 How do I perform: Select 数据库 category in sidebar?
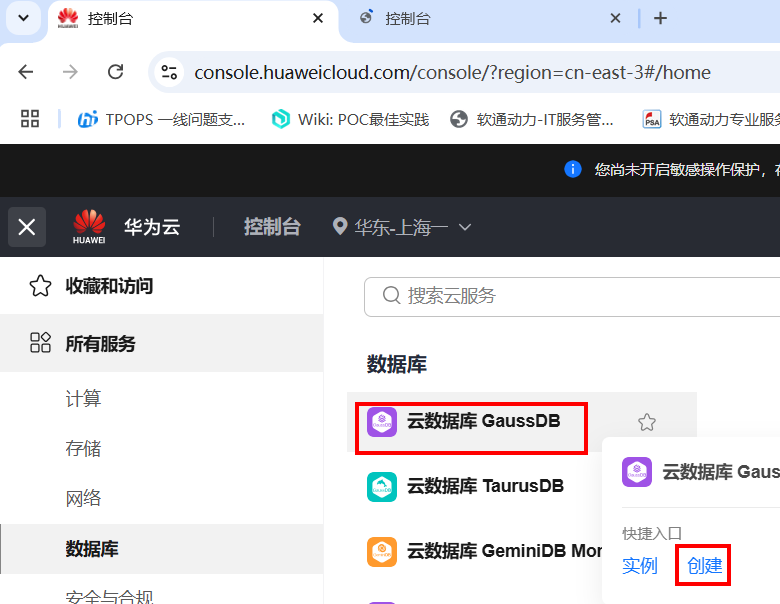(162, 549)
